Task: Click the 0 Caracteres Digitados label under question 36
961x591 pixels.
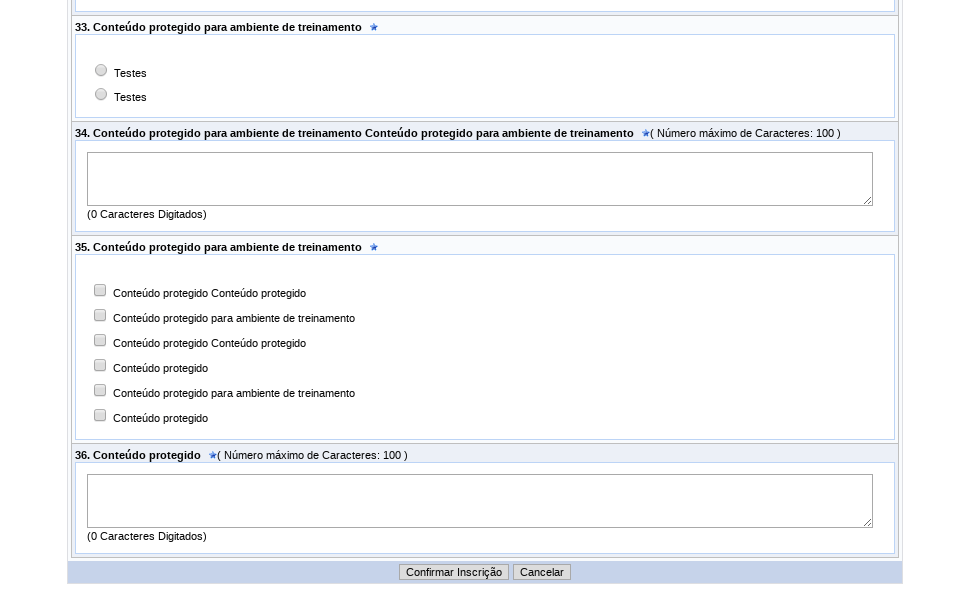Action: coord(146,536)
